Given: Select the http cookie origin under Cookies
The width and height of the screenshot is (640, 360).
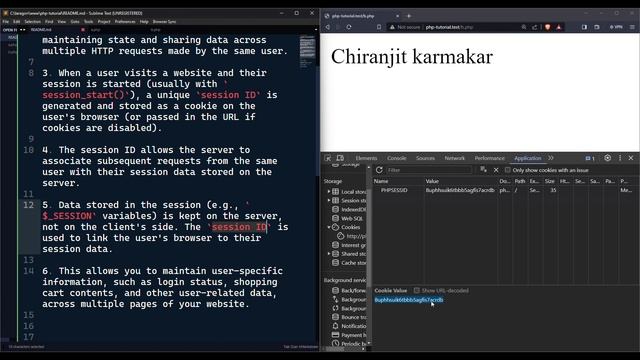Looking at the screenshot, I should 351,236.
